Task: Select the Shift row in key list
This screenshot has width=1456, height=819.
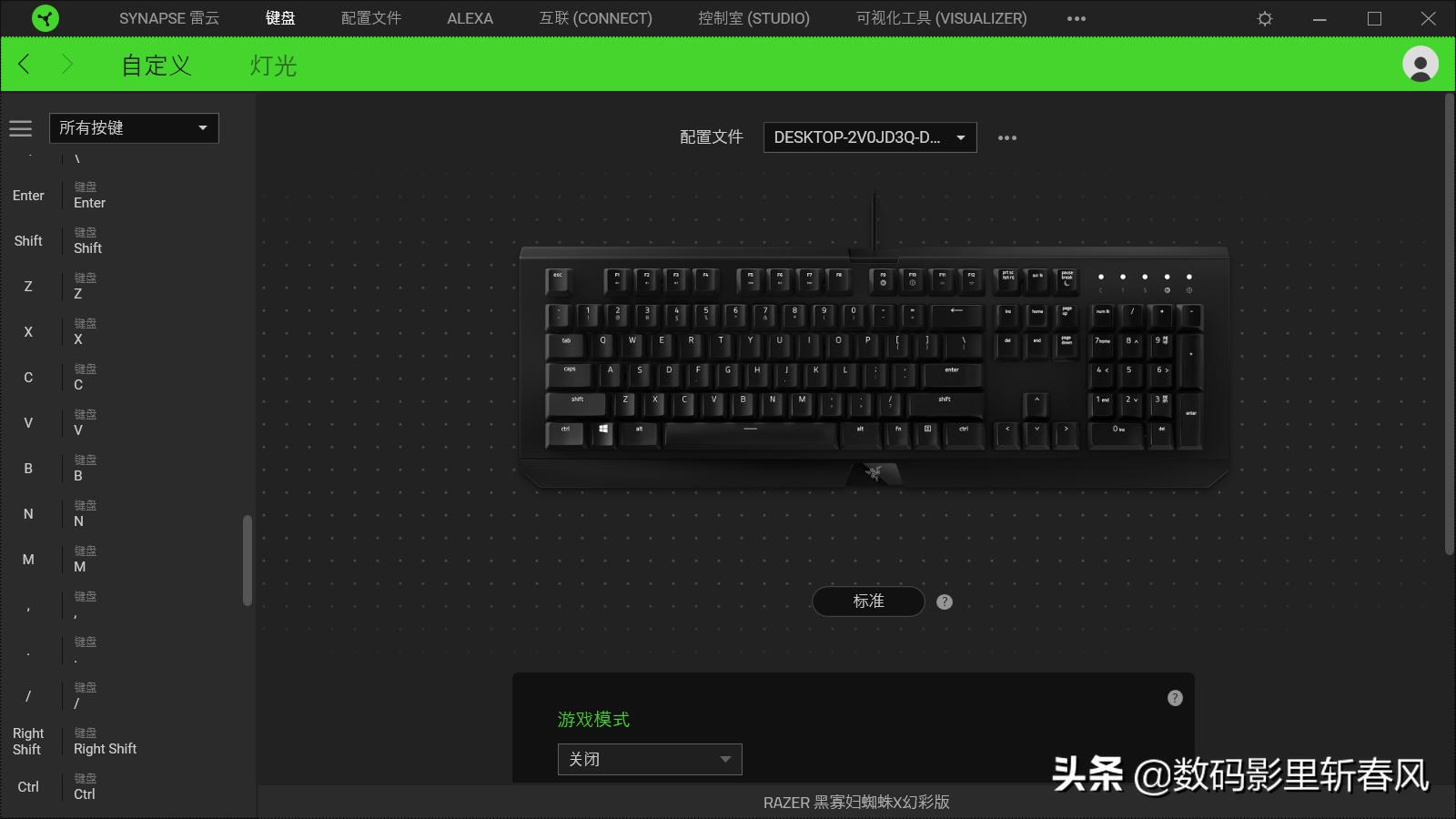Action: point(123,241)
